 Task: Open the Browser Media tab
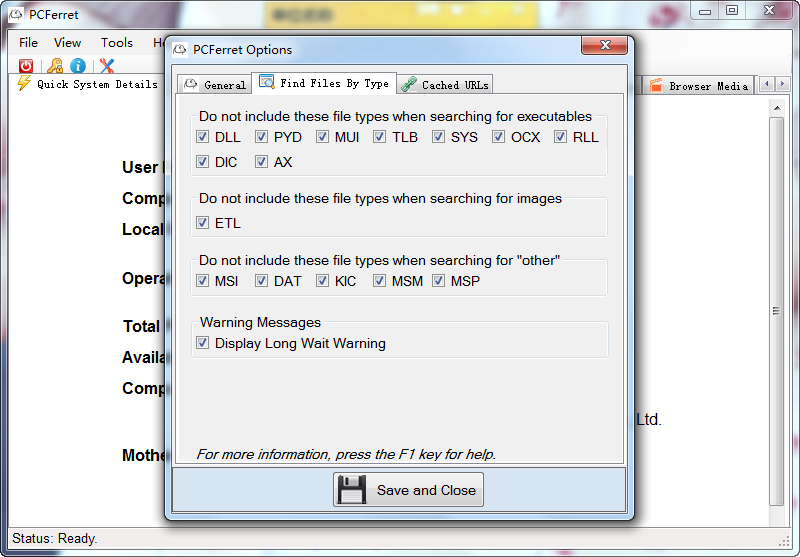pyautogui.click(x=698, y=86)
